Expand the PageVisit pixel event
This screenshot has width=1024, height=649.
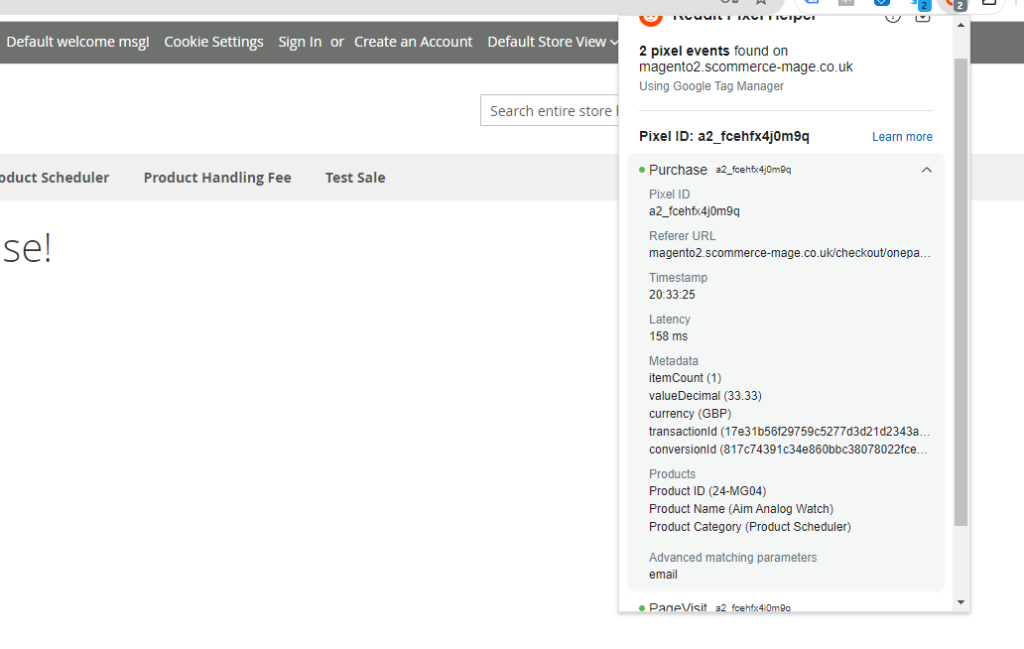coord(678,607)
